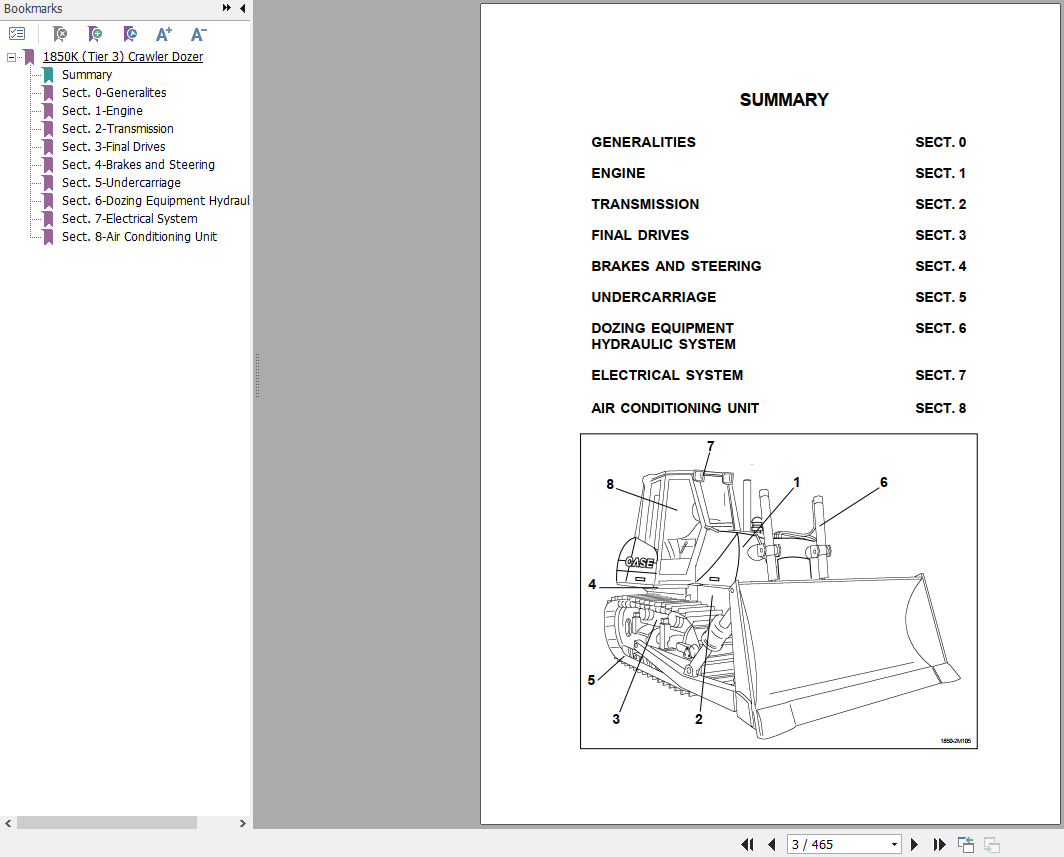Select the Sect. 1-Engine bookmark
The width and height of the screenshot is (1064, 857).
[102, 111]
